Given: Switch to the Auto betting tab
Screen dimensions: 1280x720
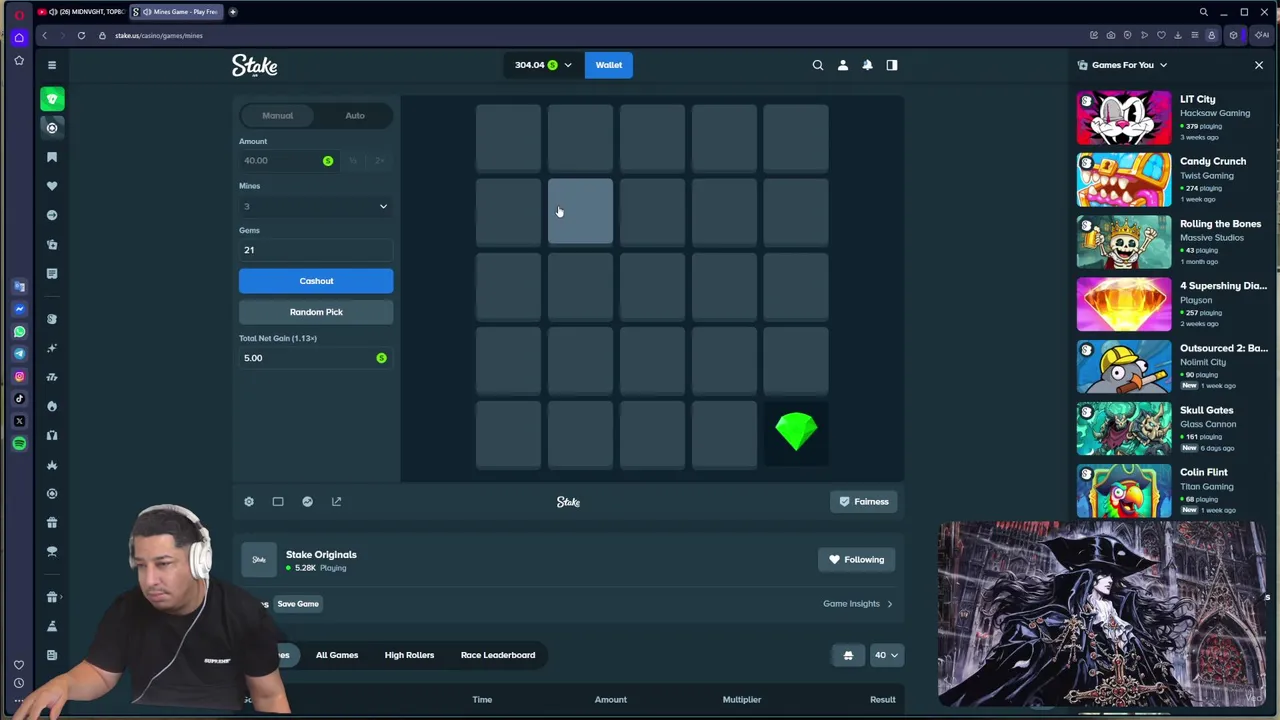Looking at the screenshot, I should tap(355, 115).
